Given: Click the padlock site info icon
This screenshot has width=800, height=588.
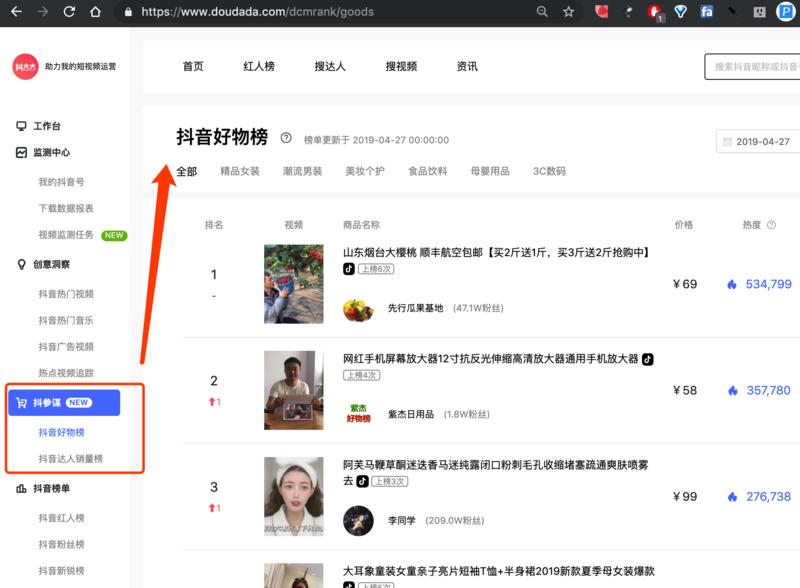Looking at the screenshot, I should click(x=128, y=12).
